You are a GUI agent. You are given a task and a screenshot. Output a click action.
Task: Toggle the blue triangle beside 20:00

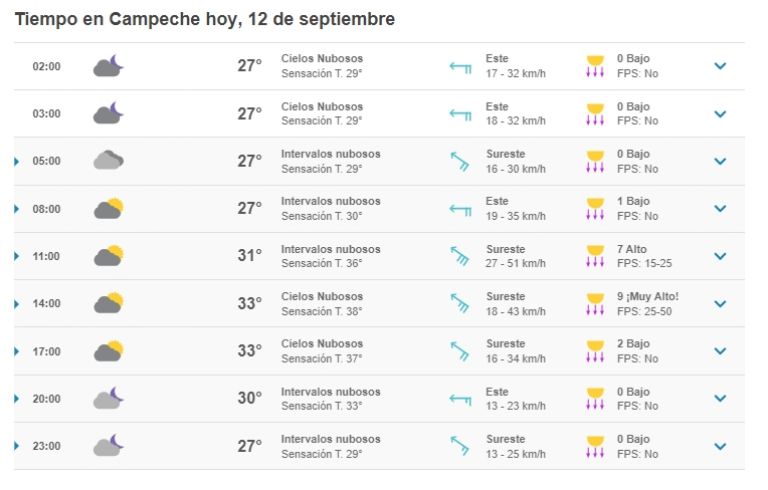click(17, 399)
